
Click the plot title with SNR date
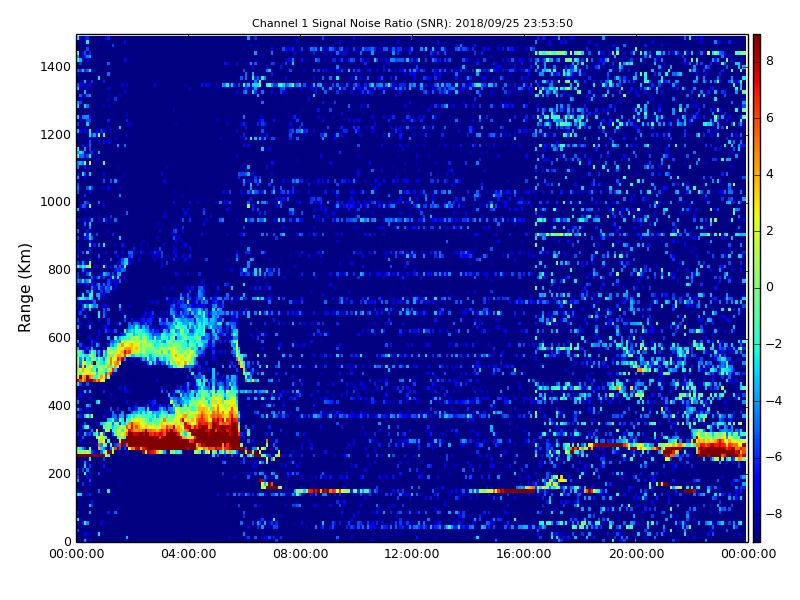pos(412,23)
